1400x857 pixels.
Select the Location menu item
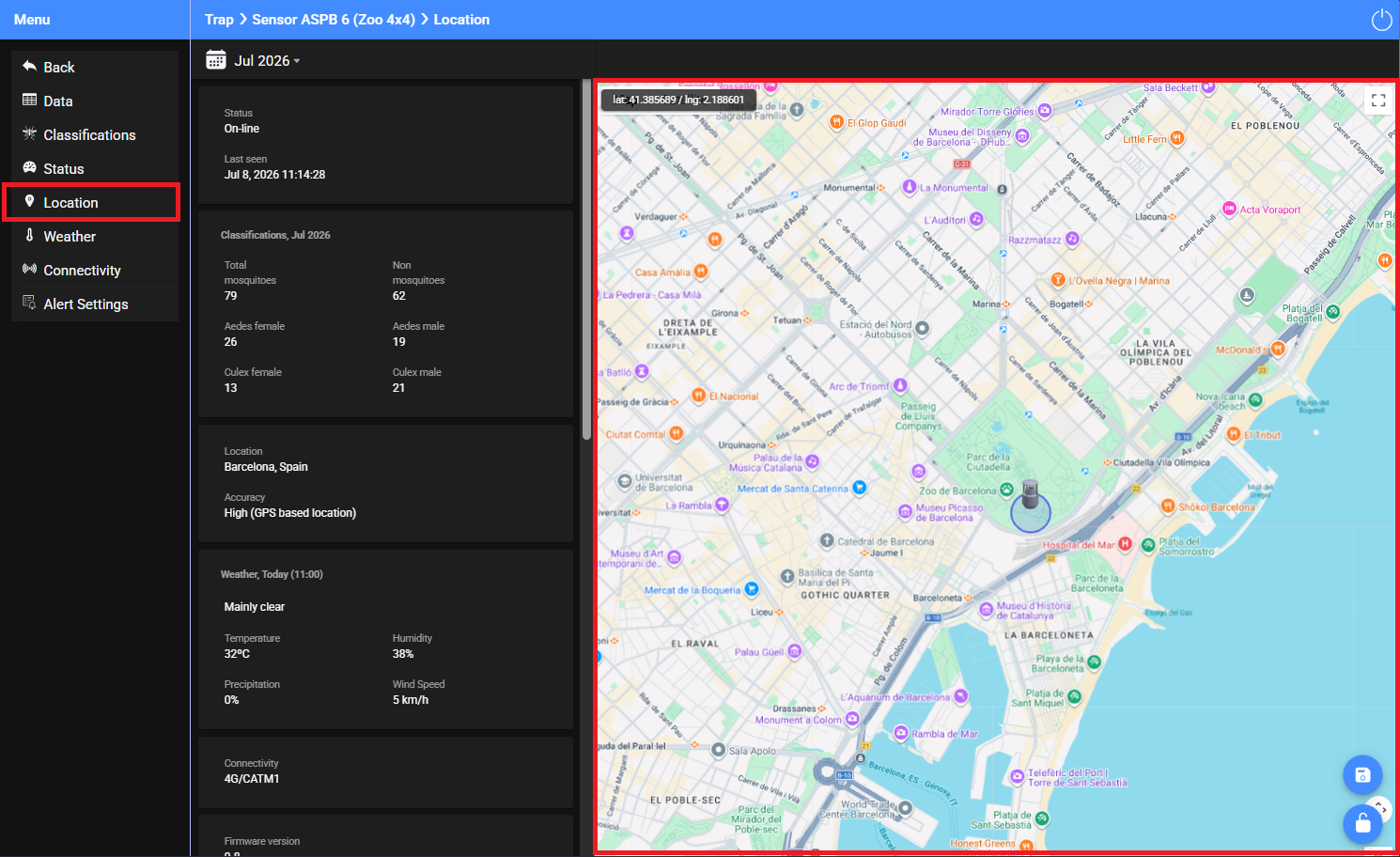91,202
